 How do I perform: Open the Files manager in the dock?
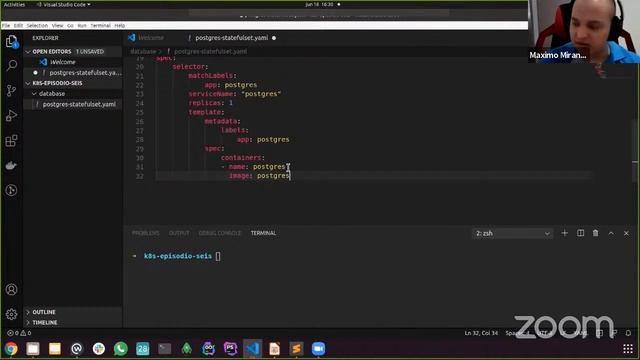point(33,349)
